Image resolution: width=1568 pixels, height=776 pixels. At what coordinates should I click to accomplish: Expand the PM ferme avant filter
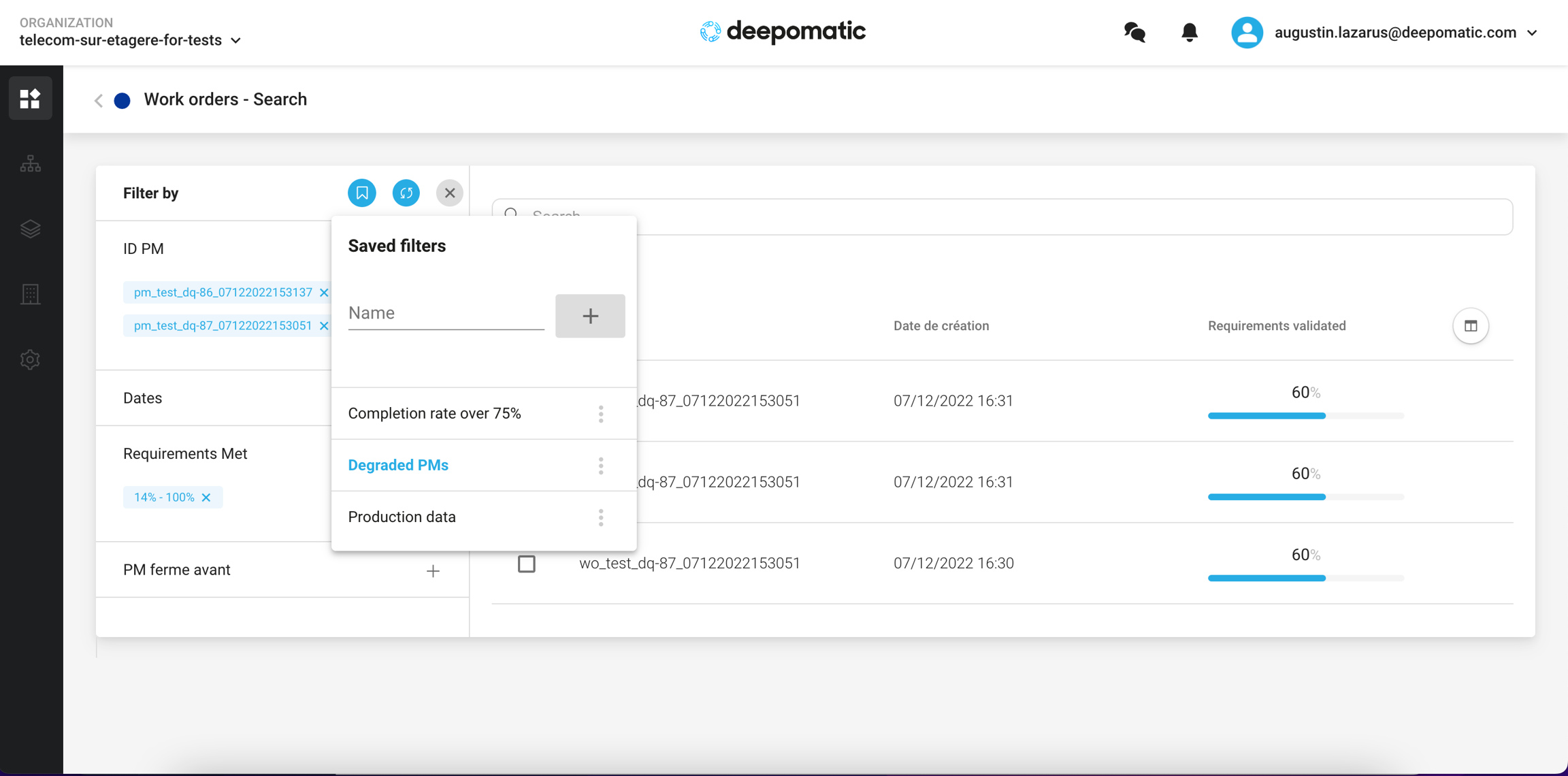pos(433,570)
